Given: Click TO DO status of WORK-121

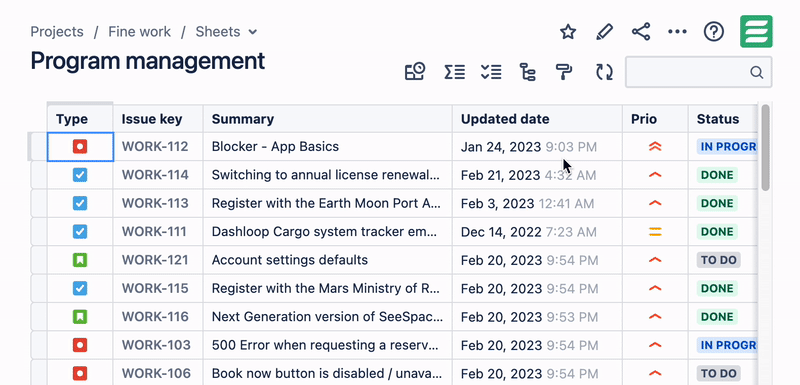Looking at the screenshot, I should (718, 260).
